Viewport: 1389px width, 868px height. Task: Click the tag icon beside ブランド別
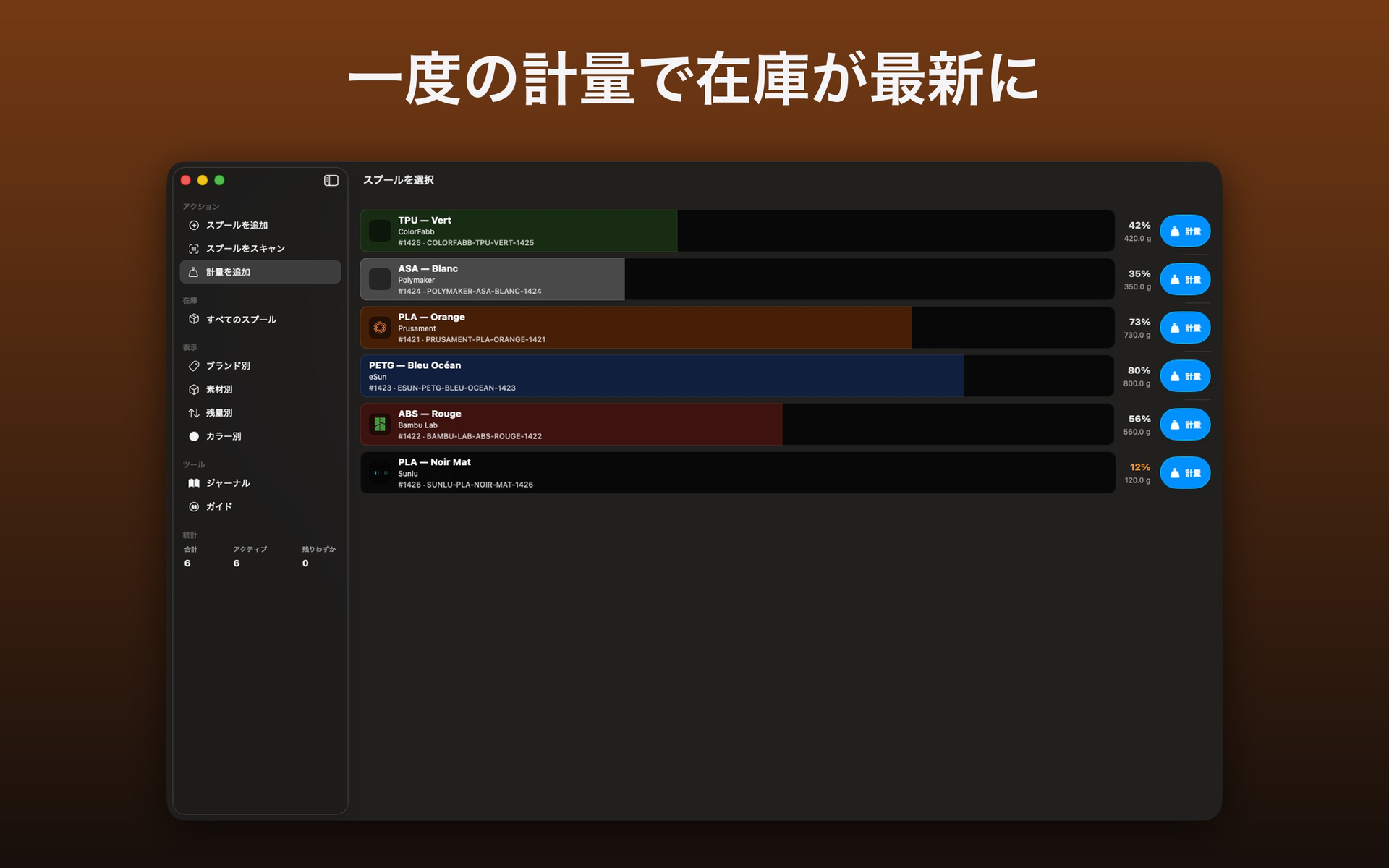tap(194, 366)
